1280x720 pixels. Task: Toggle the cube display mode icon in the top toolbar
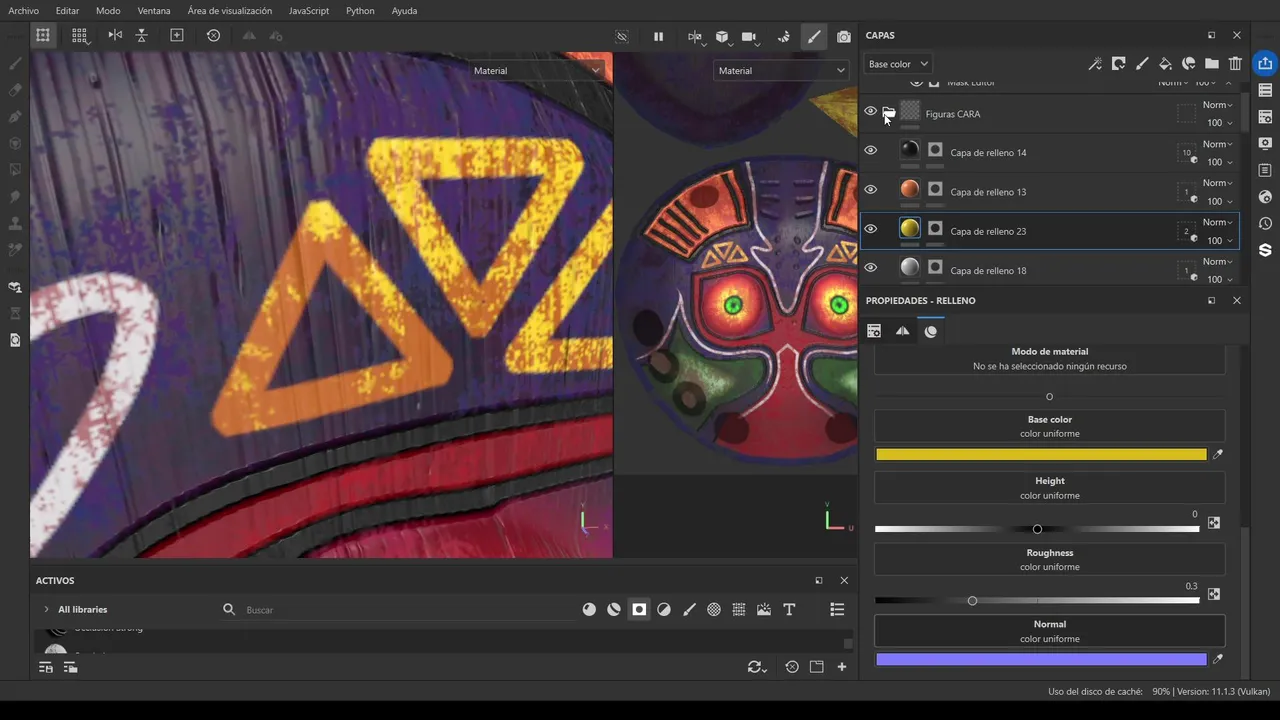coord(722,36)
